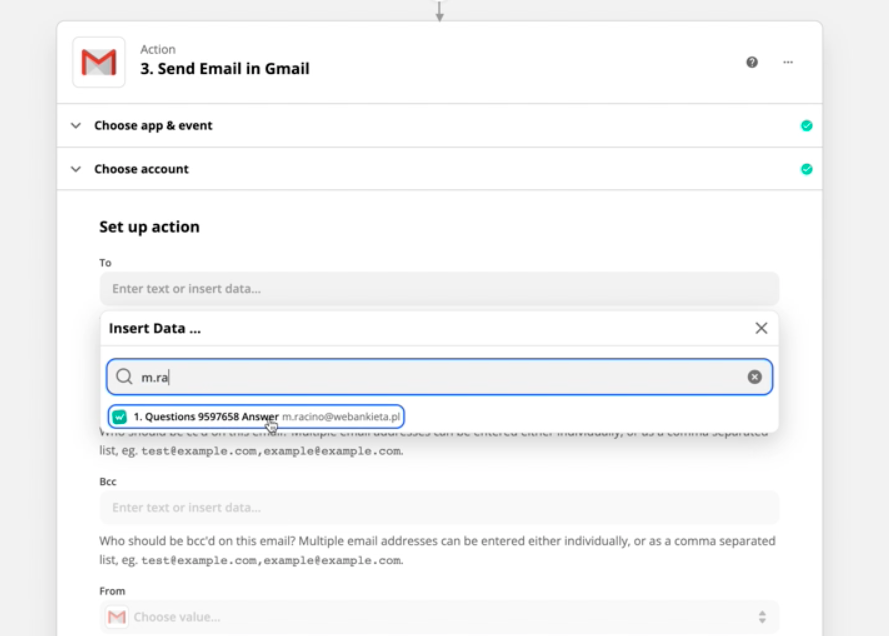Close the Insert Data panel

coord(761,328)
